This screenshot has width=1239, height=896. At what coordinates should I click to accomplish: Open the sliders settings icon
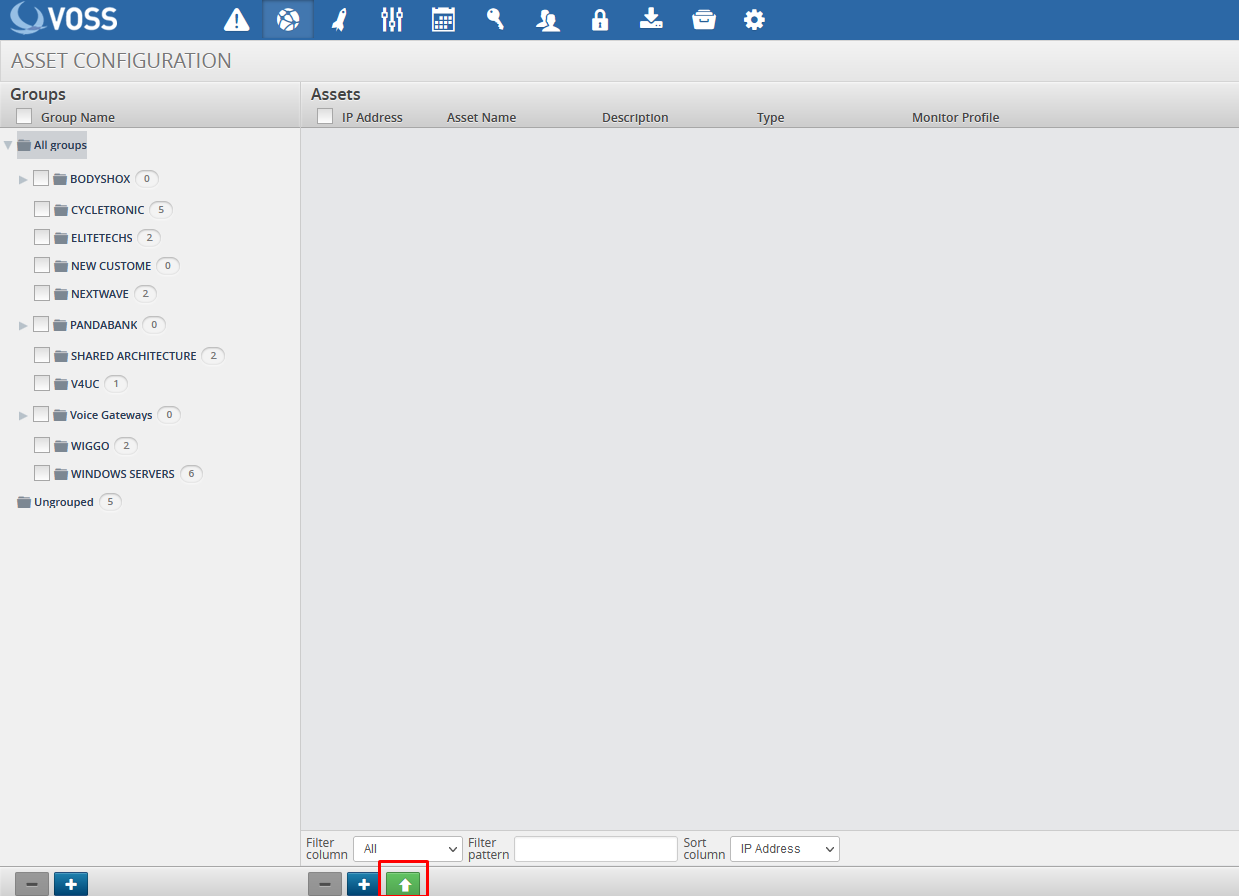point(392,20)
